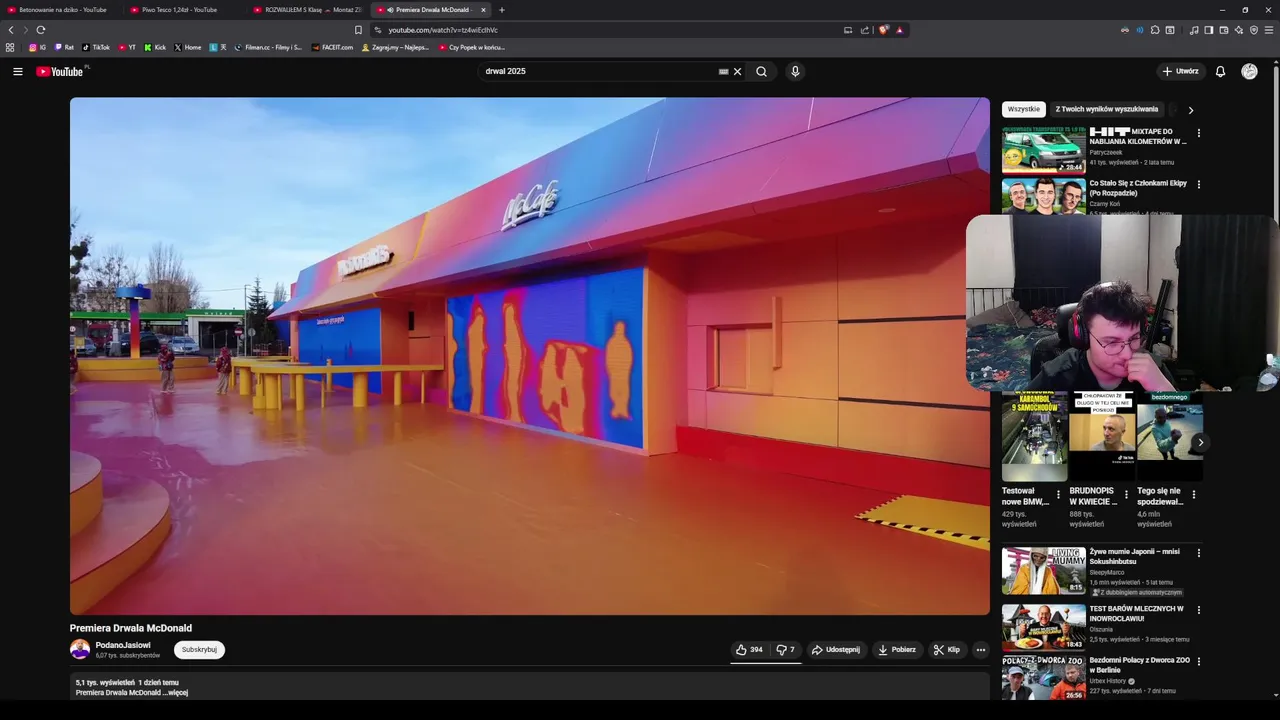Open the Żywe mumie Japonii thumbnail

click(1043, 570)
